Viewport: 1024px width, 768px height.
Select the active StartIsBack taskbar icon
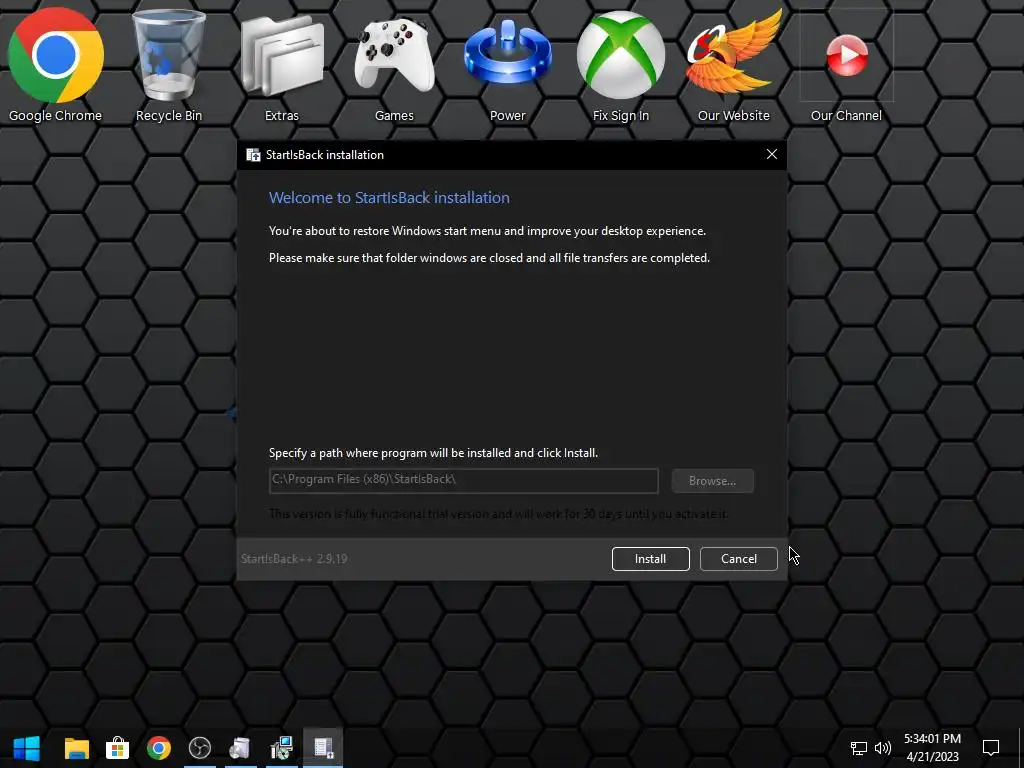click(323, 748)
